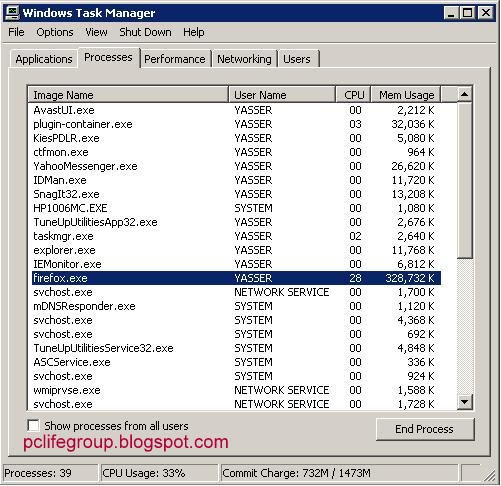Select the TuneUpUtilitiesApp32.exe process
Viewport: 501px width, 486px height.
click(236, 222)
